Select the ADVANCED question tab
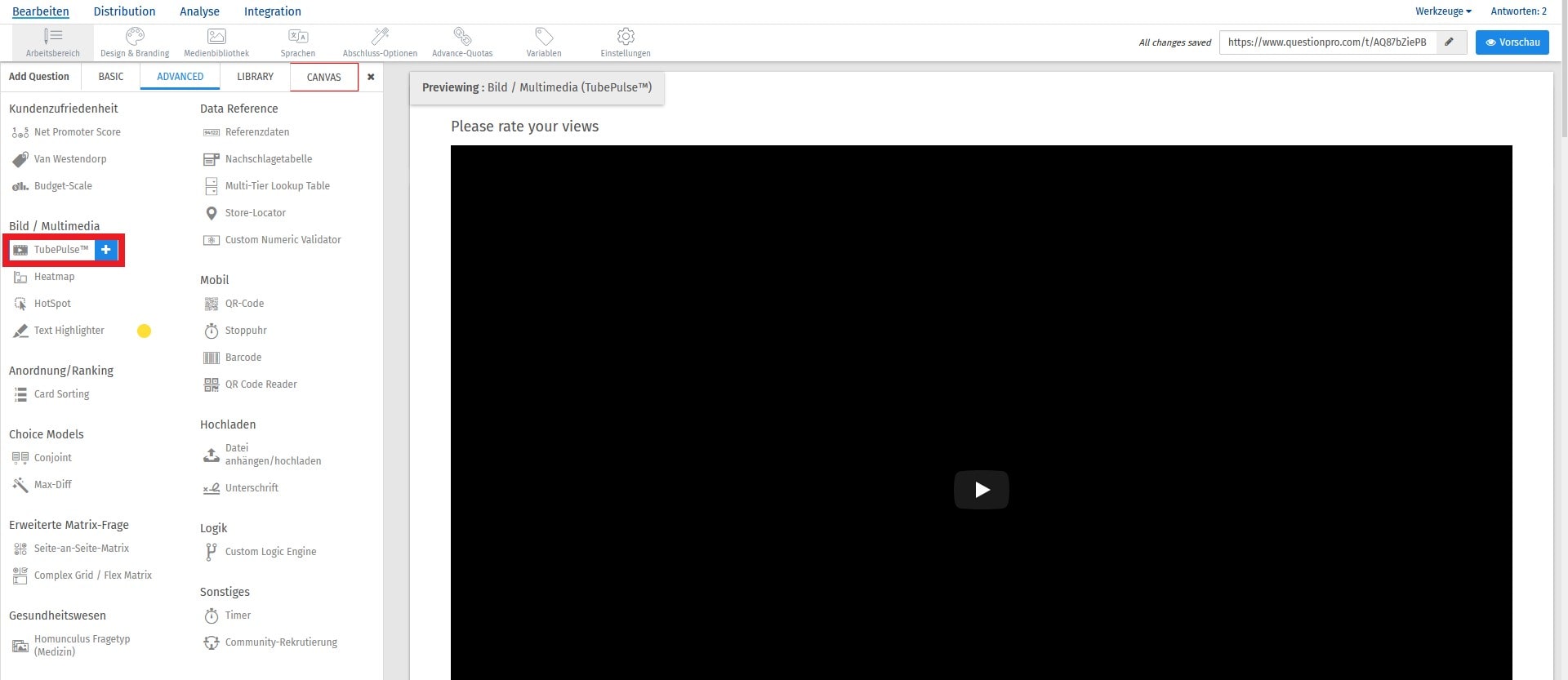1568x680 pixels. click(180, 77)
